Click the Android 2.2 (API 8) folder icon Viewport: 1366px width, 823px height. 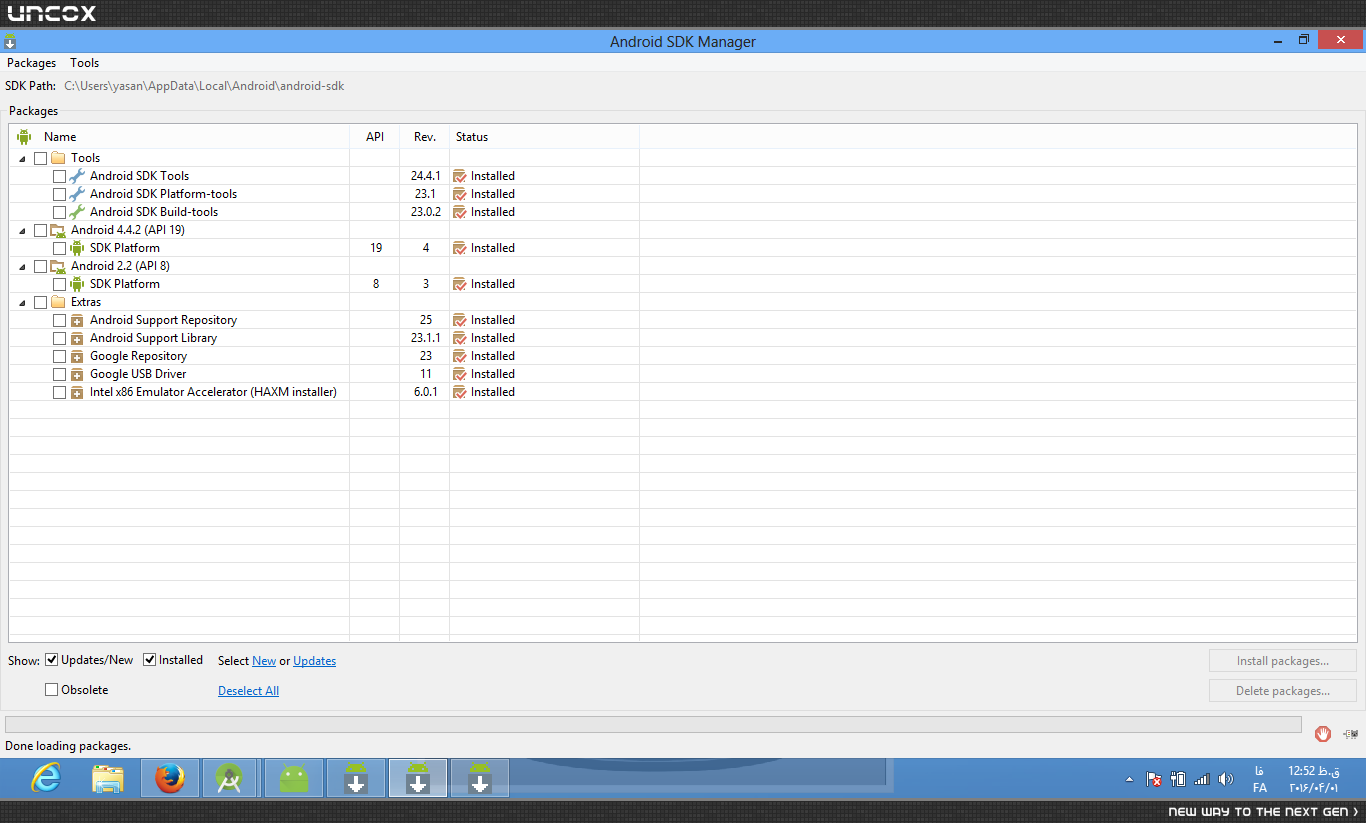pyautogui.click(x=58, y=266)
